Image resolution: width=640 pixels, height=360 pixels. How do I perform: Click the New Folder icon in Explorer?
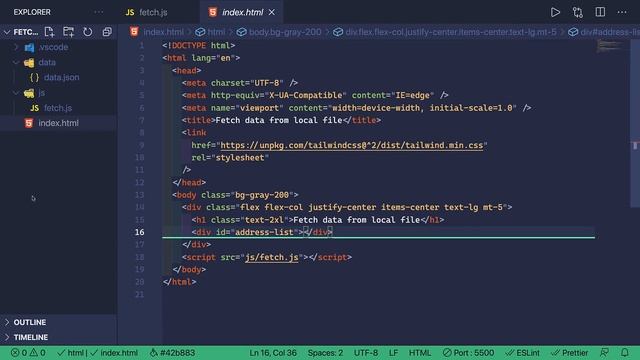(x=69, y=32)
